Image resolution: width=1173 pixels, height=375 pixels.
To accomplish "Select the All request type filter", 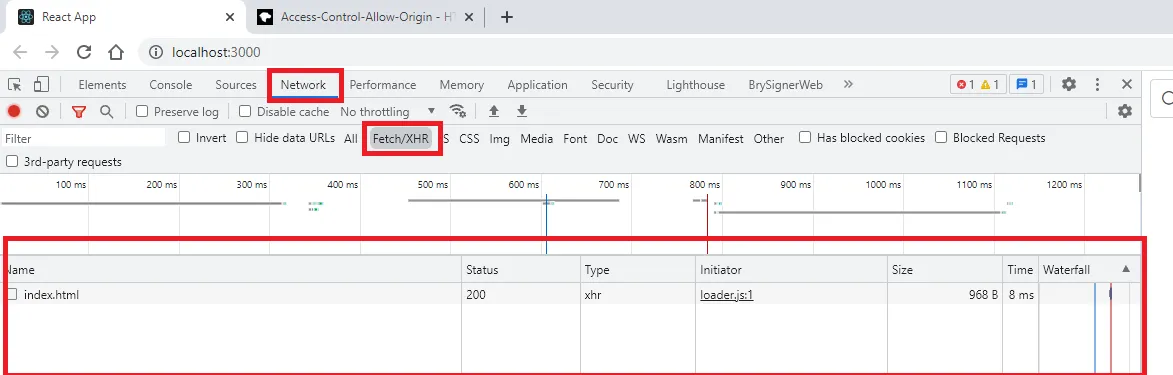I will [x=351, y=138].
